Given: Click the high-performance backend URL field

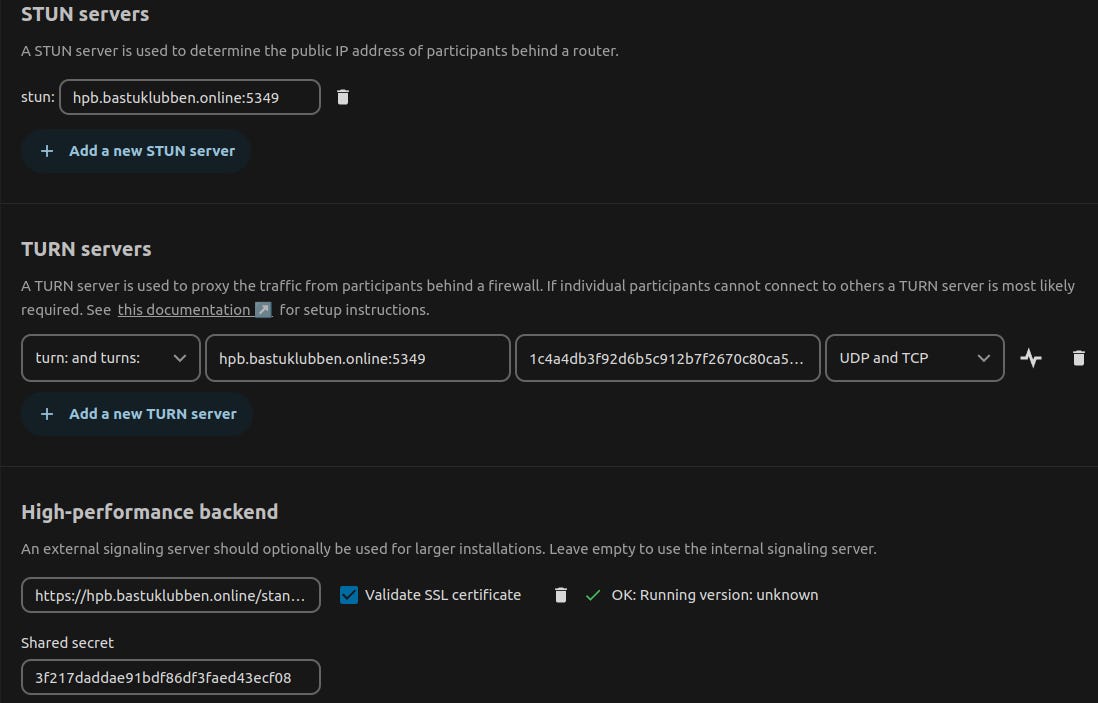Looking at the screenshot, I should pyautogui.click(x=170, y=594).
